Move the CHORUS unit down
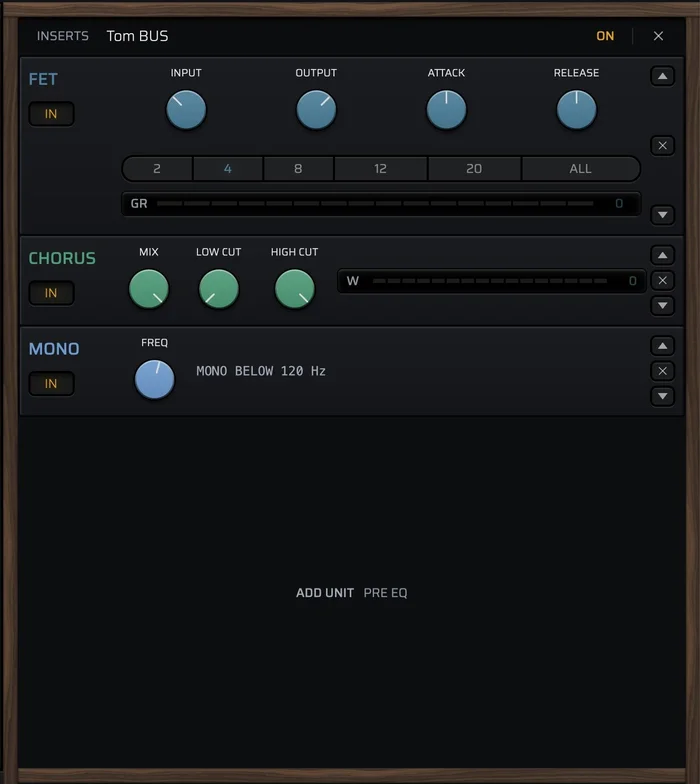Image resolution: width=700 pixels, height=784 pixels. point(662,306)
